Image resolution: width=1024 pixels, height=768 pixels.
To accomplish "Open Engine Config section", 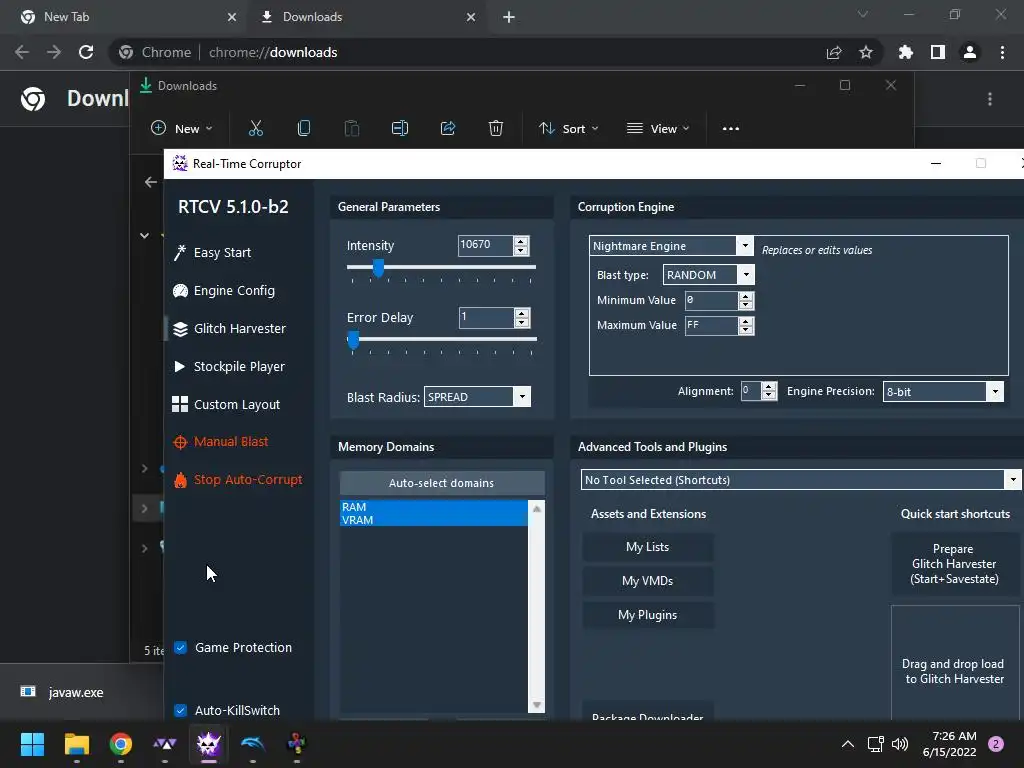I will pyautogui.click(x=224, y=291).
